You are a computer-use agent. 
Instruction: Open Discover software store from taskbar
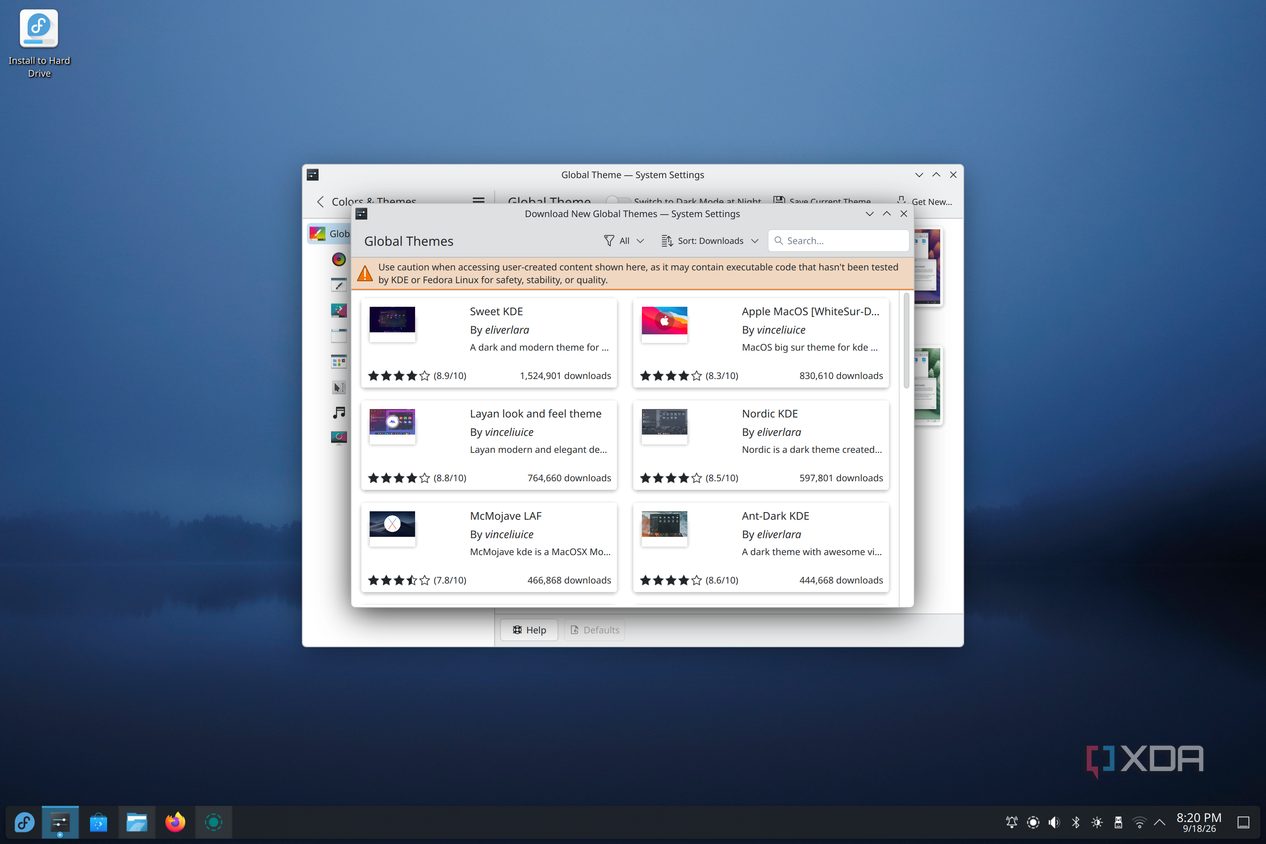98,822
